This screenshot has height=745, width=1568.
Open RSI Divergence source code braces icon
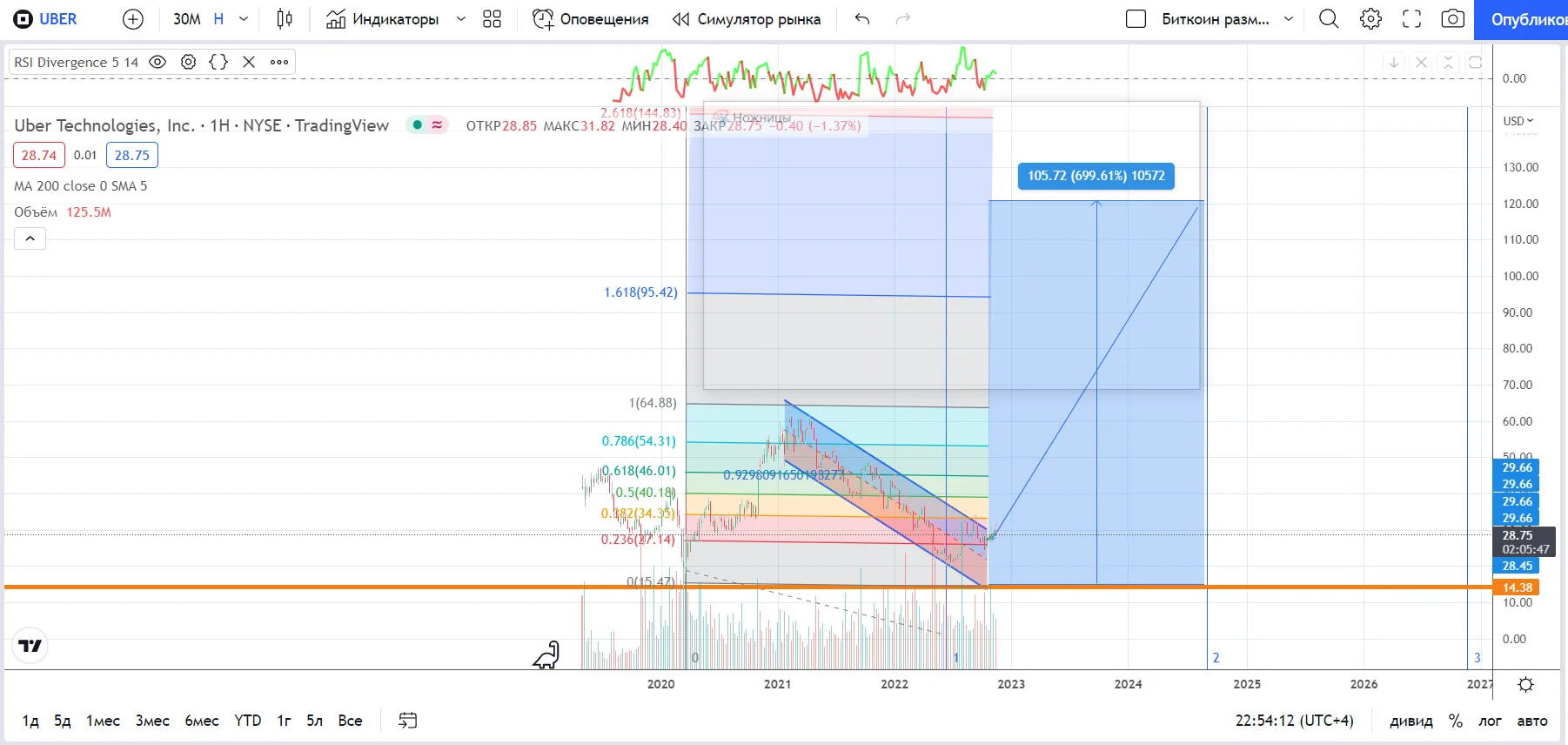click(x=218, y=62)
